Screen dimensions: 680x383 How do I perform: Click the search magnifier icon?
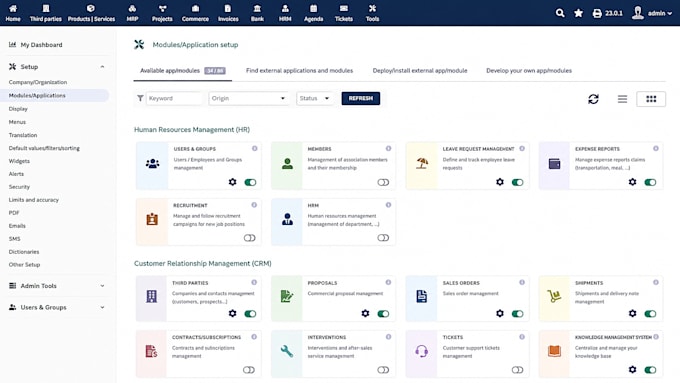(x=560, y=13)
